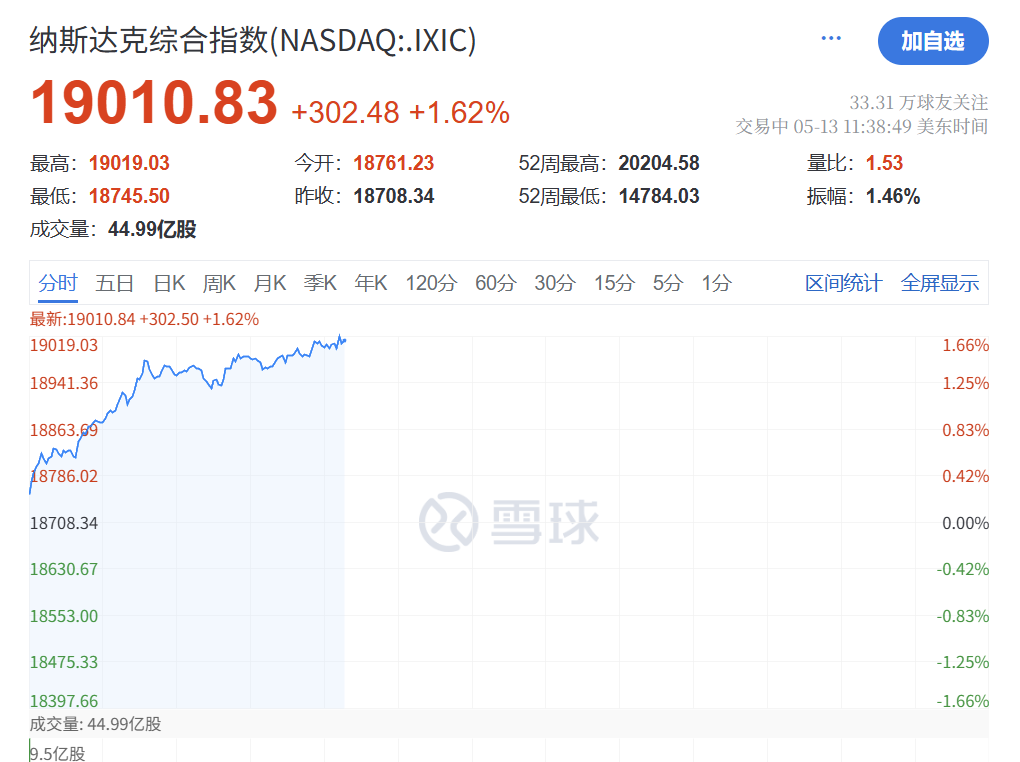Click the 18630.67 y-axis label
The width and height of the screenshot is (1020, 762).
64,569
